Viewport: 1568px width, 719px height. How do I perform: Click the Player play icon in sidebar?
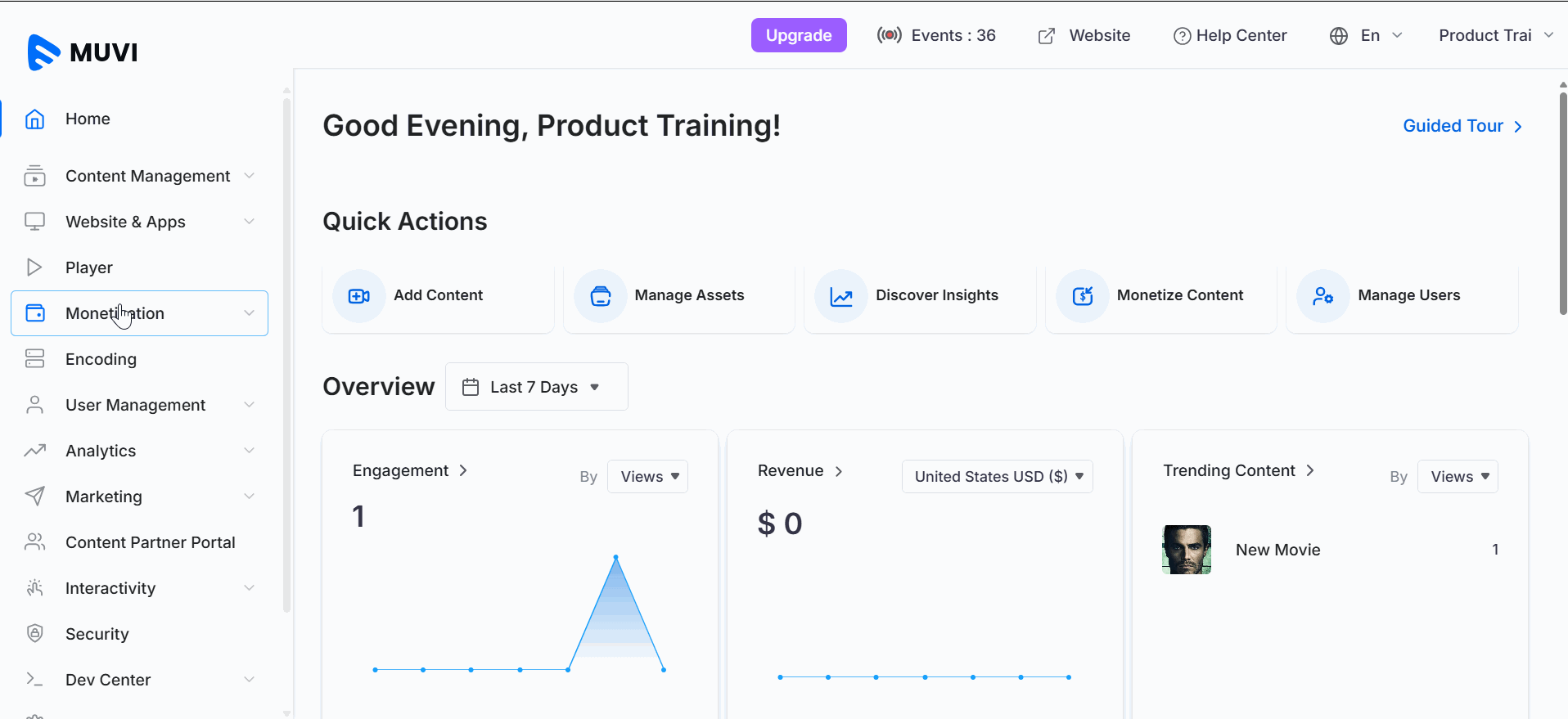click(x=34, y=267)
